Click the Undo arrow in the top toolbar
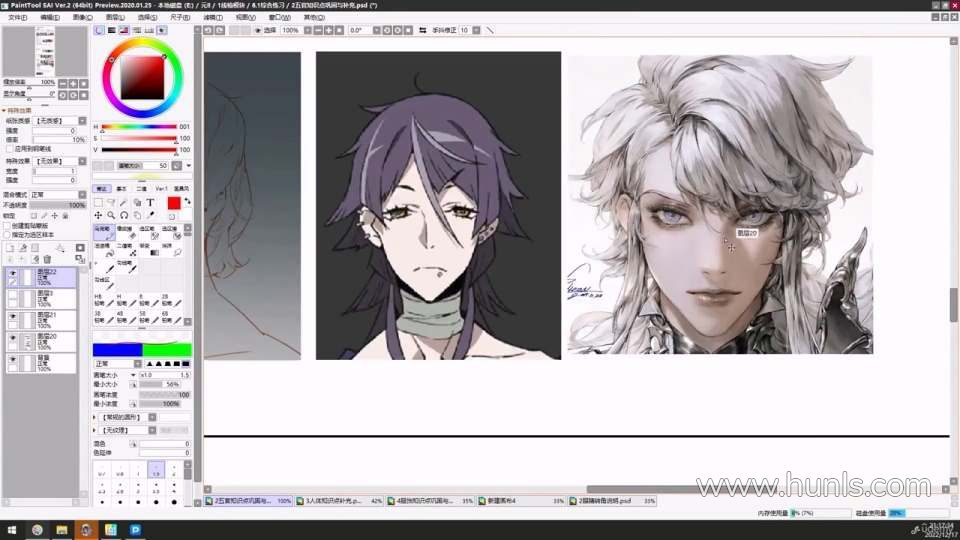Viewport: 960px width, 540px height. (208, 30)
